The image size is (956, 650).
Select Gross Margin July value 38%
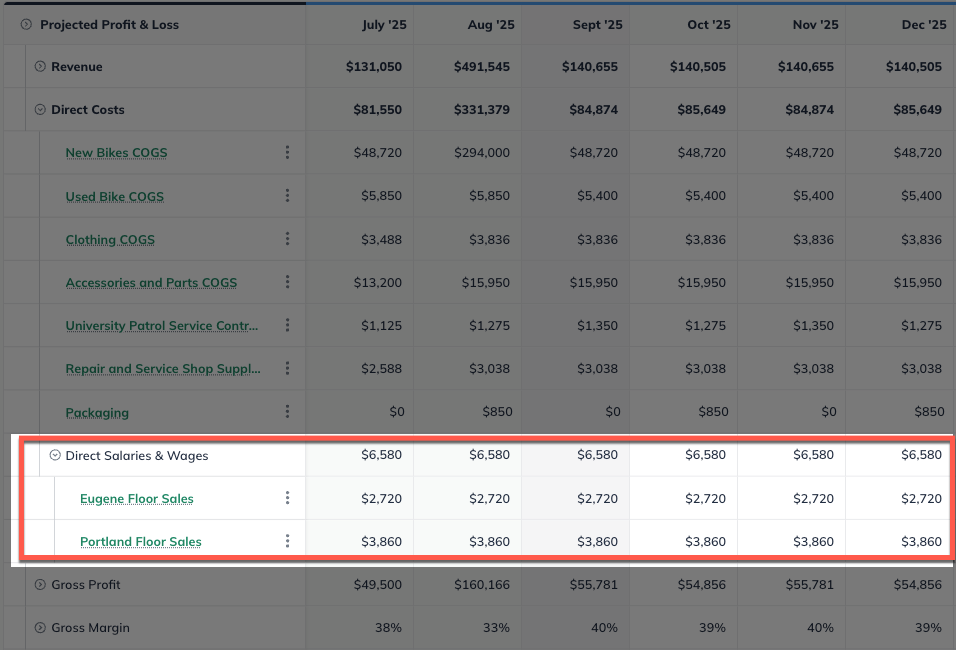(x=388, y=627)
